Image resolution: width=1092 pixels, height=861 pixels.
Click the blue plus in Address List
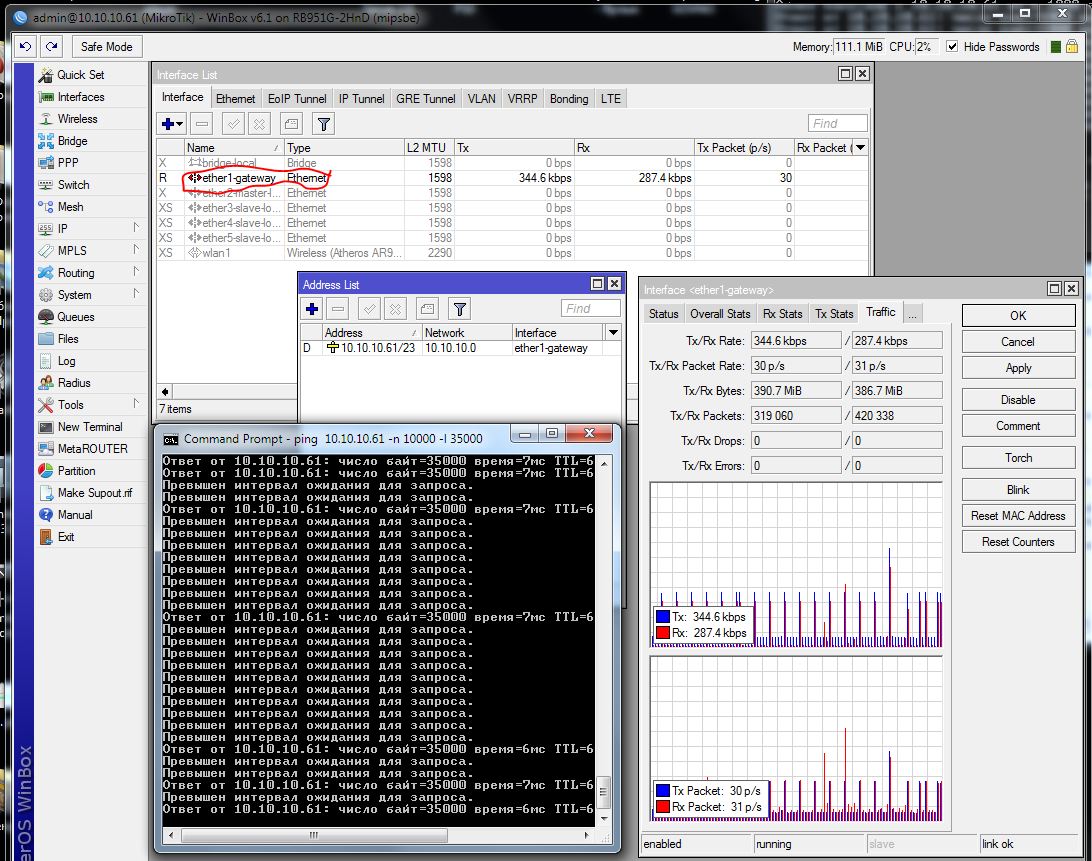click(x=312, y=309)
